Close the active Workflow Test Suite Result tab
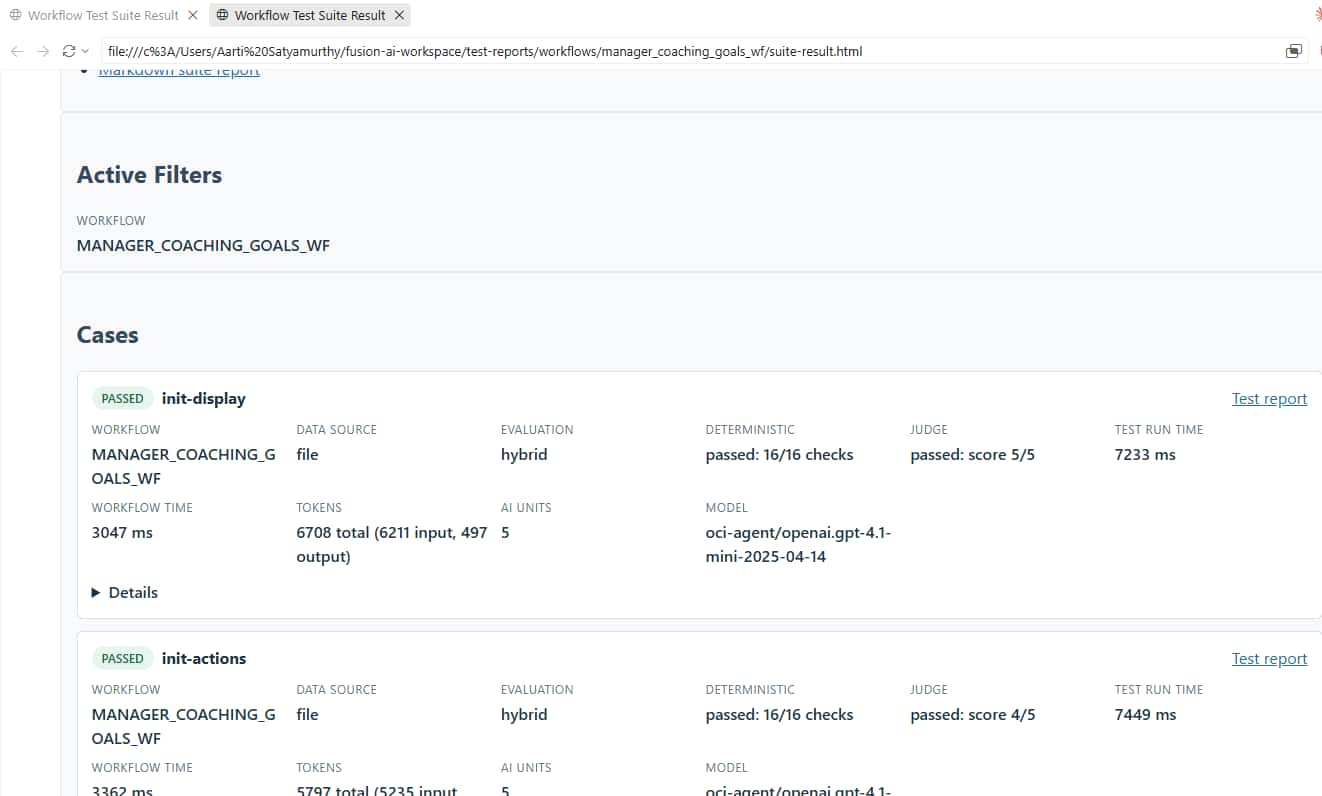Image resolution: width=1322 pixels, height=796 pixels. point(399,15)
